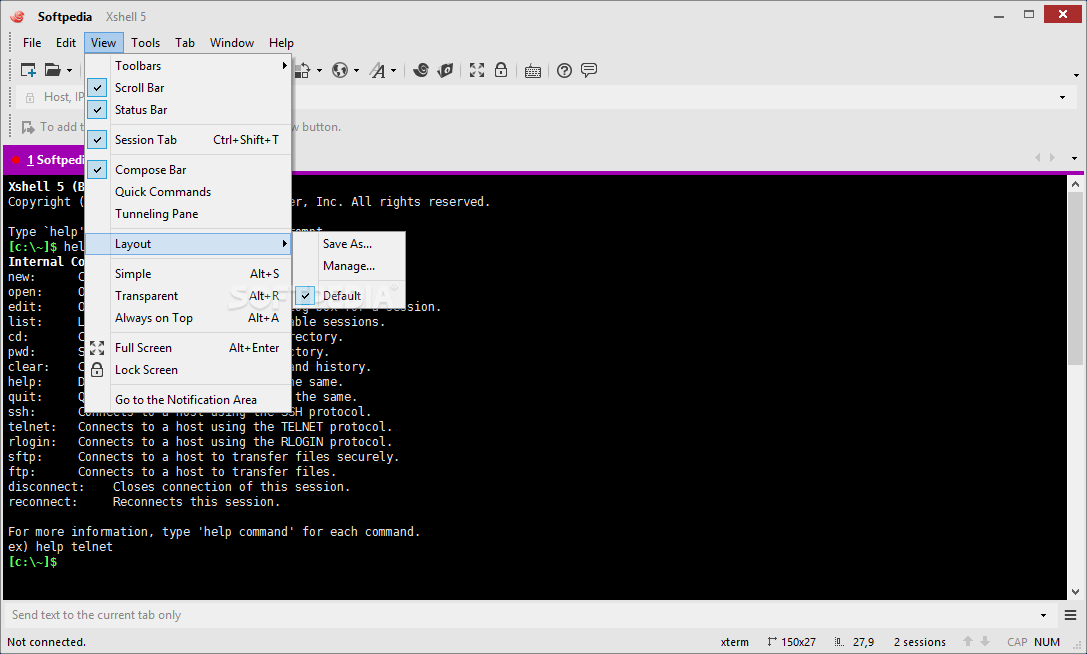Click the Send text compose input field
1087x654 pixels.
[500, 615]
